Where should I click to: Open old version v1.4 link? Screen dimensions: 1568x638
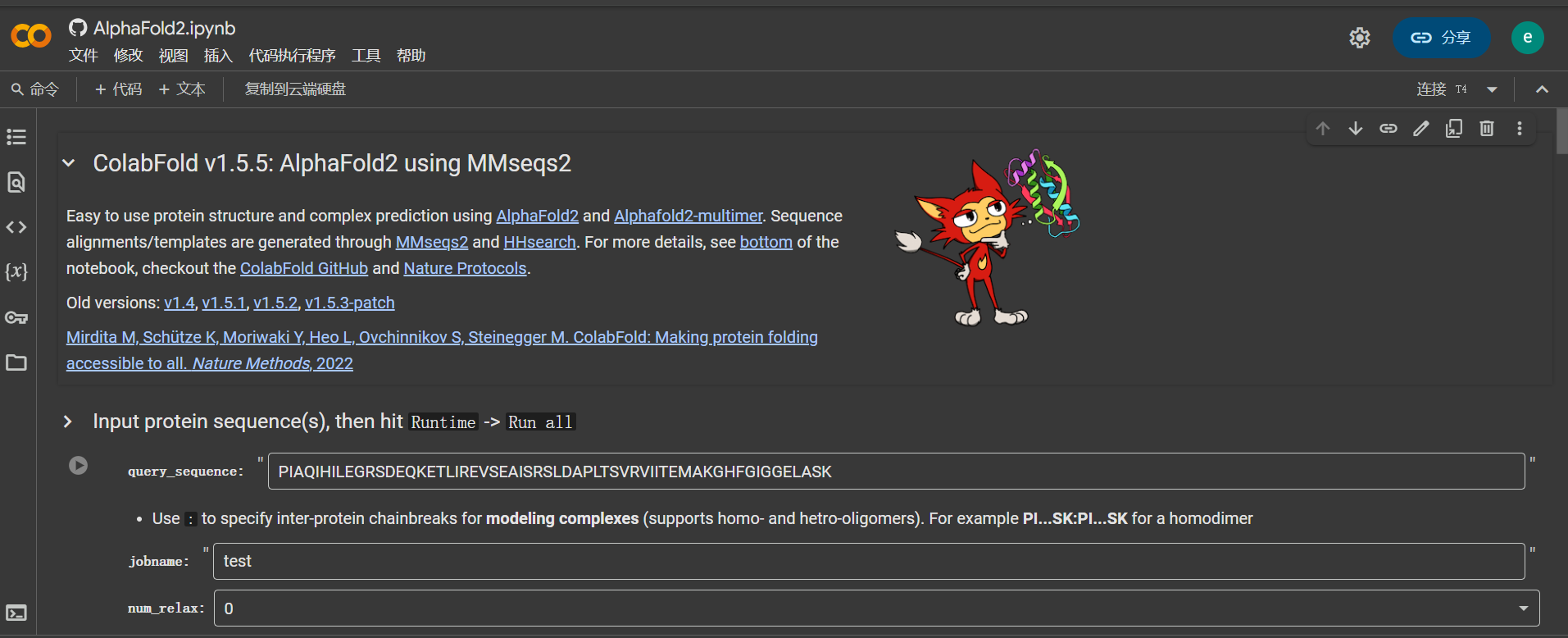[180, 303]
